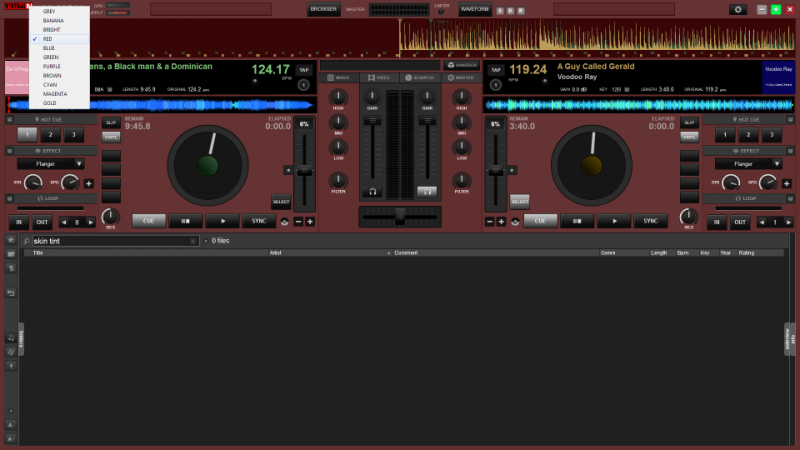Select the Blue skin tint option
This screenshot has height=450, width=800.
tap(49, 48)
